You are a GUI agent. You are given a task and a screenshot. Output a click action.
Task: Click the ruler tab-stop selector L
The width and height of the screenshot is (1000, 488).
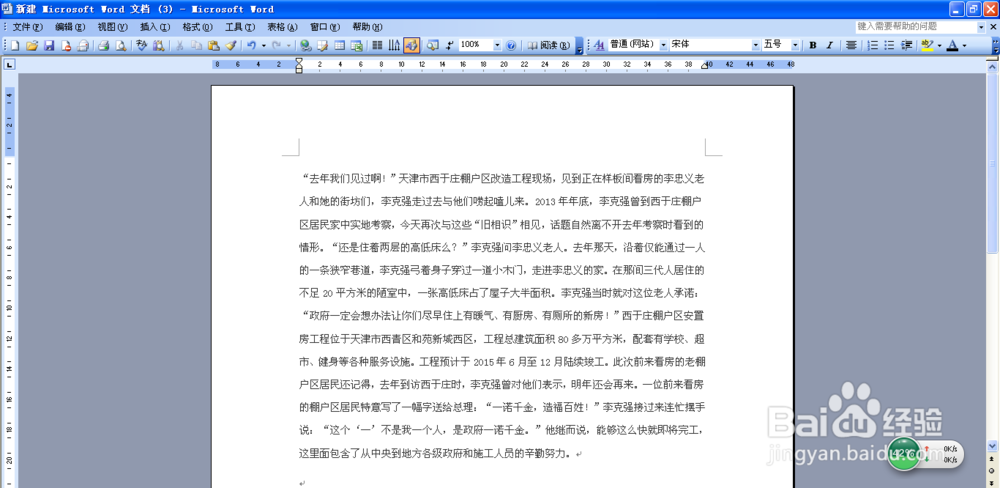(9, 64)
